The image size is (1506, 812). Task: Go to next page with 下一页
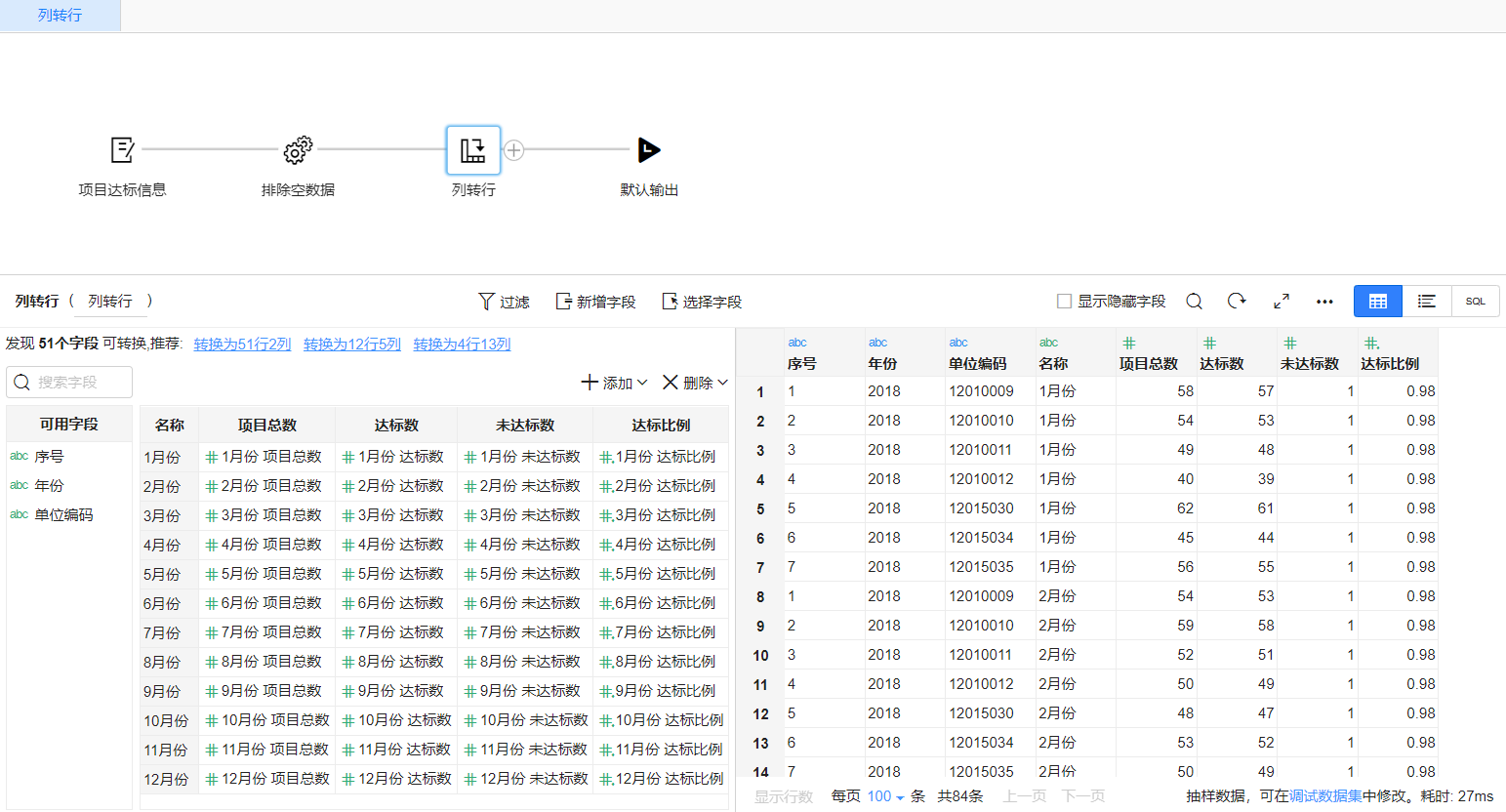click(x=1082, y=796)
